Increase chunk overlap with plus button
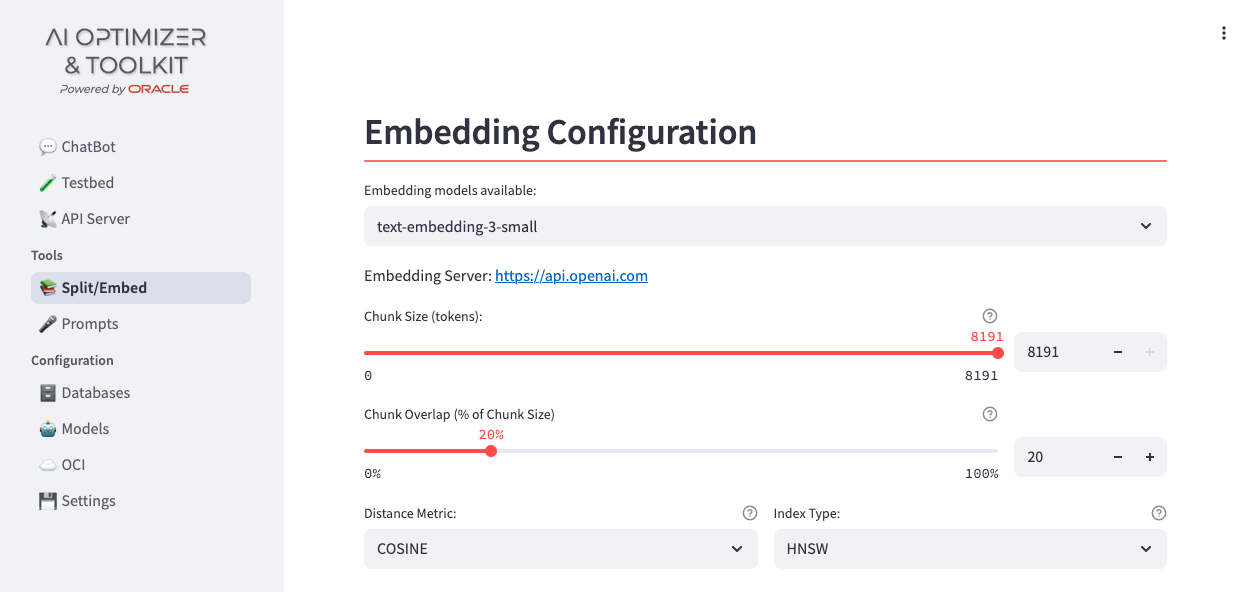 pyautogui.click(x=1150, y=457)
